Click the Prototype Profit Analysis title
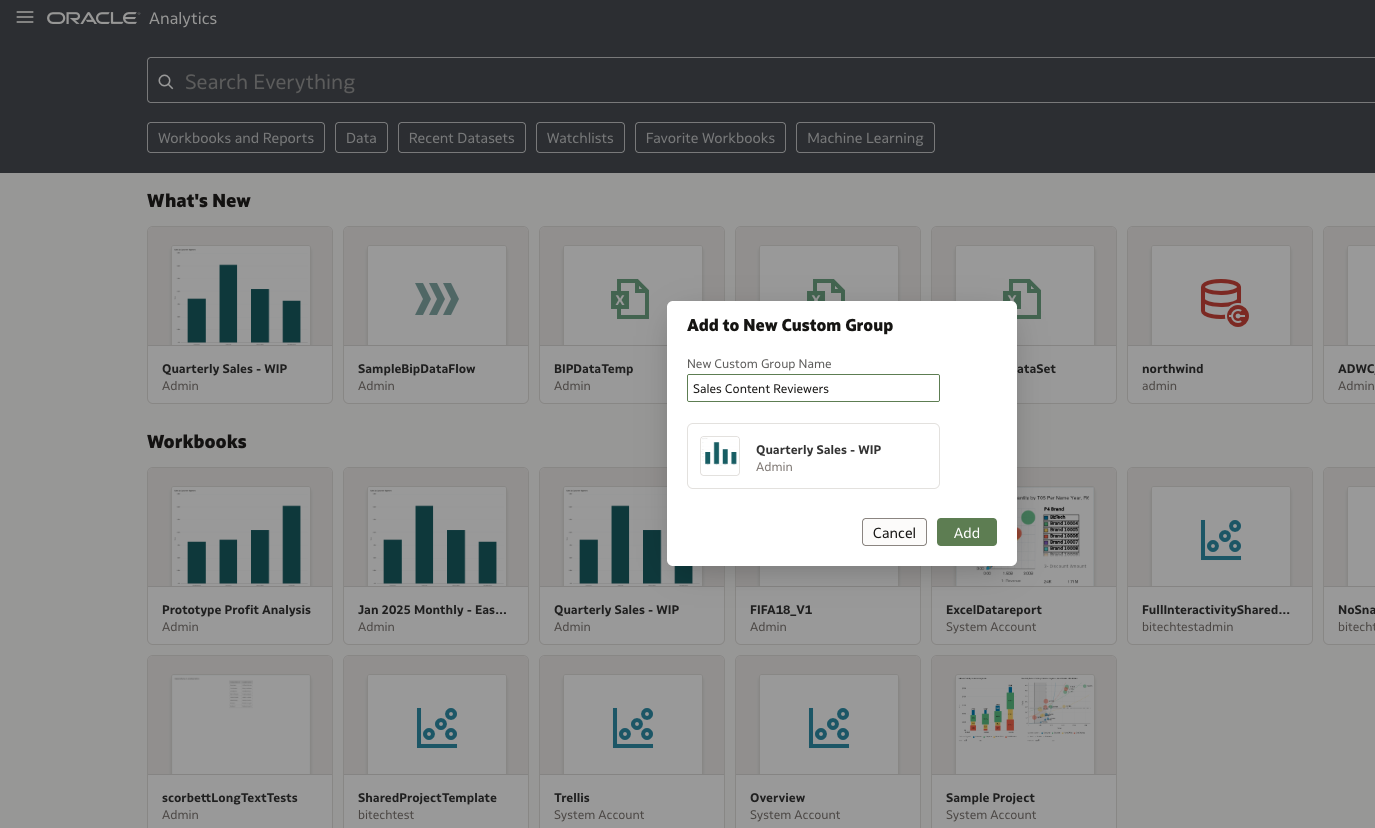 click(236, 610)
